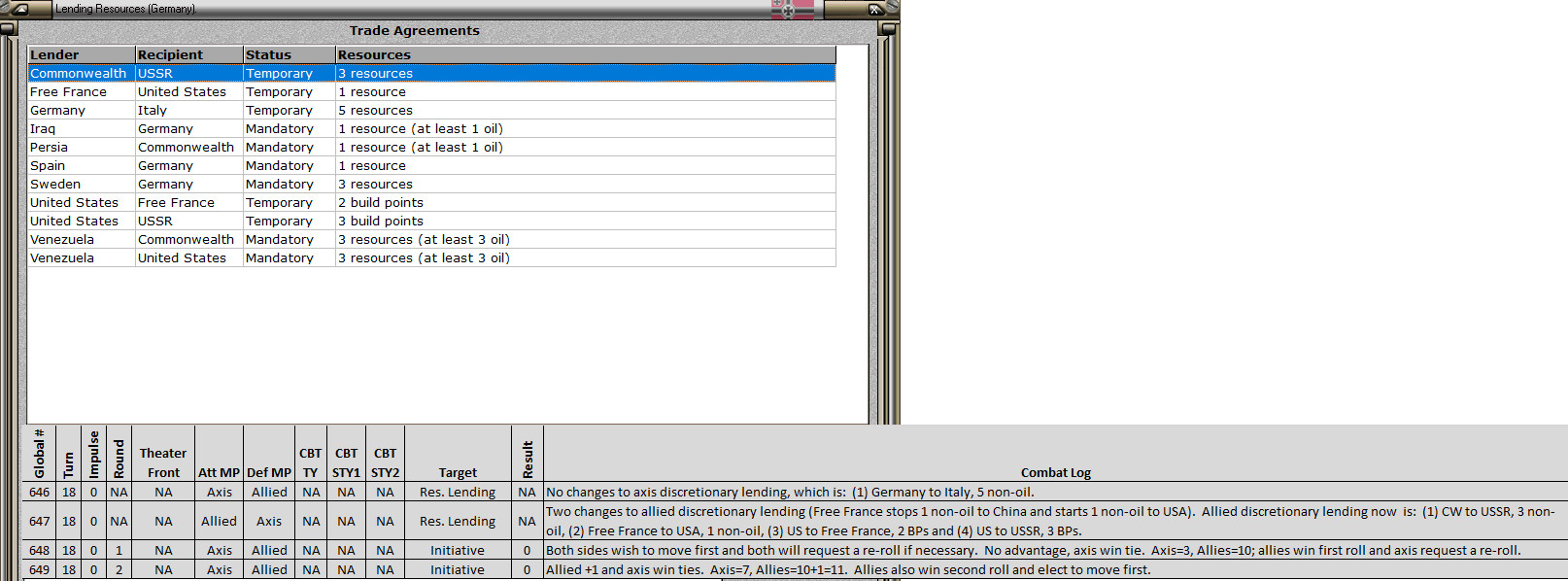Select United States to Free France row

point(431,202)
